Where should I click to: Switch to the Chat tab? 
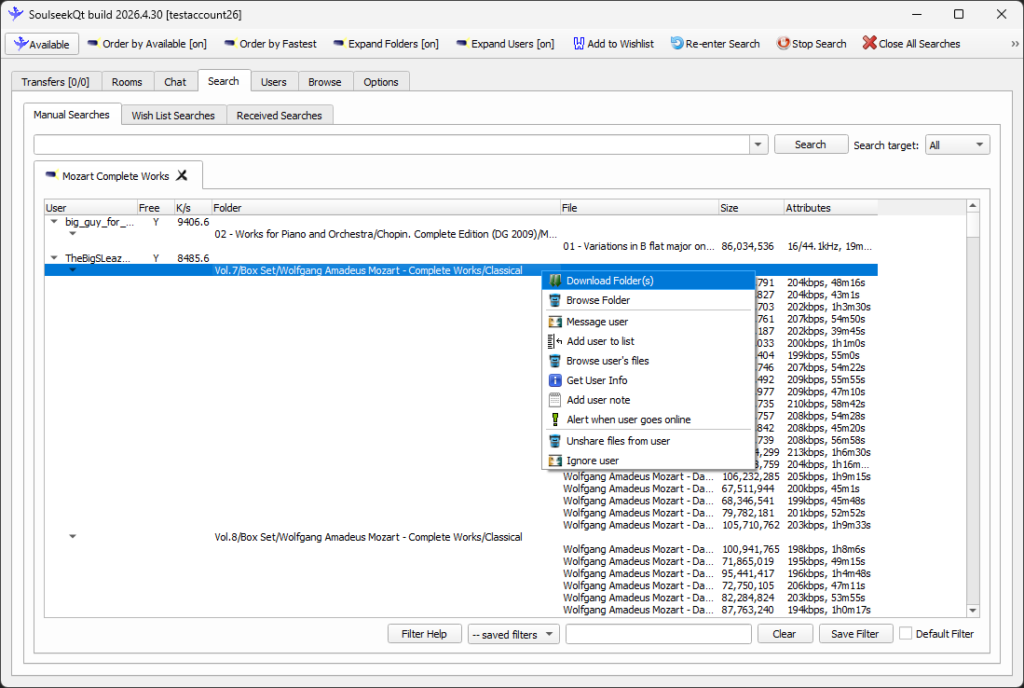tap(175, 82)
